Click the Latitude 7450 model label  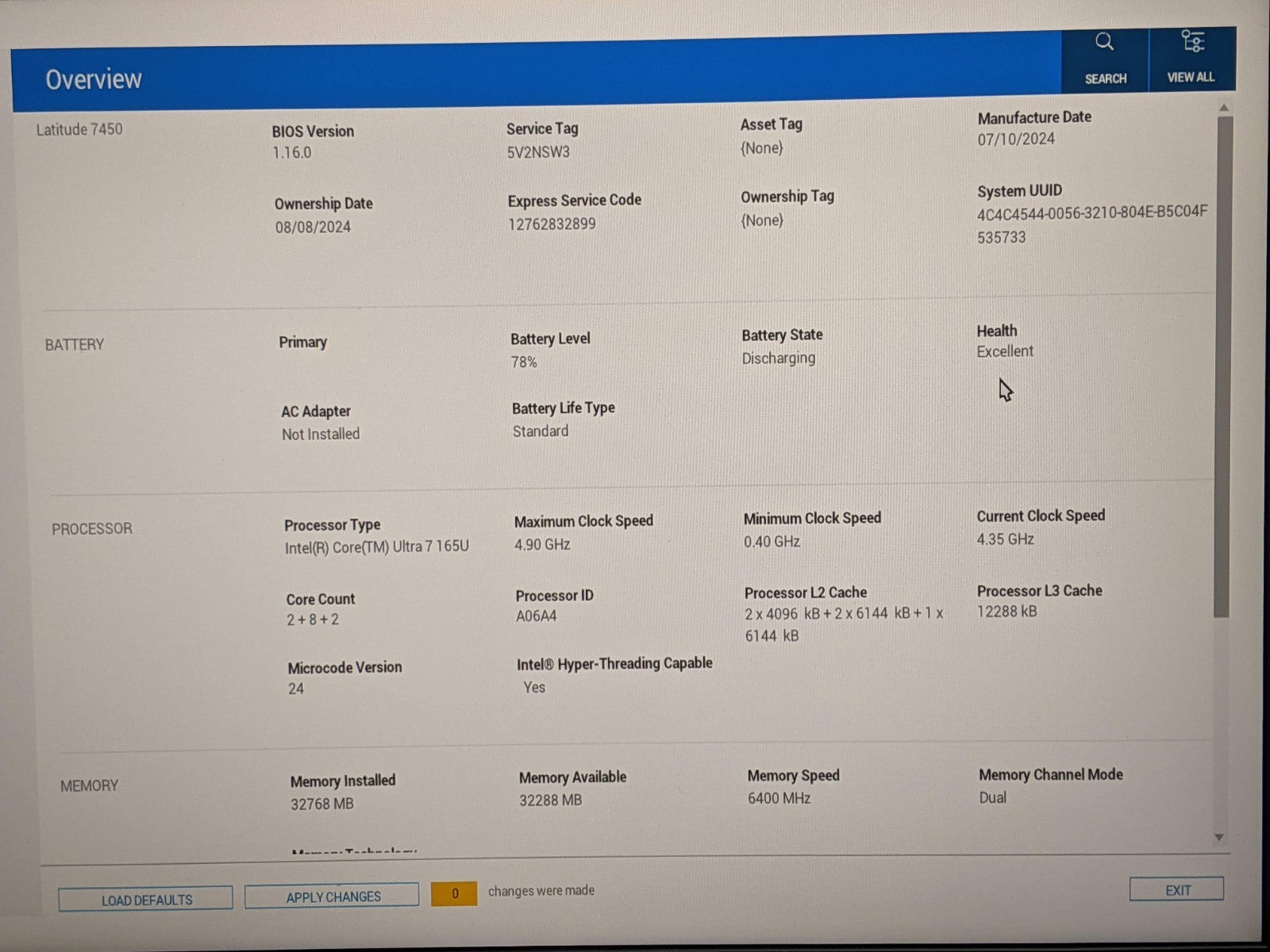(79, 129)
